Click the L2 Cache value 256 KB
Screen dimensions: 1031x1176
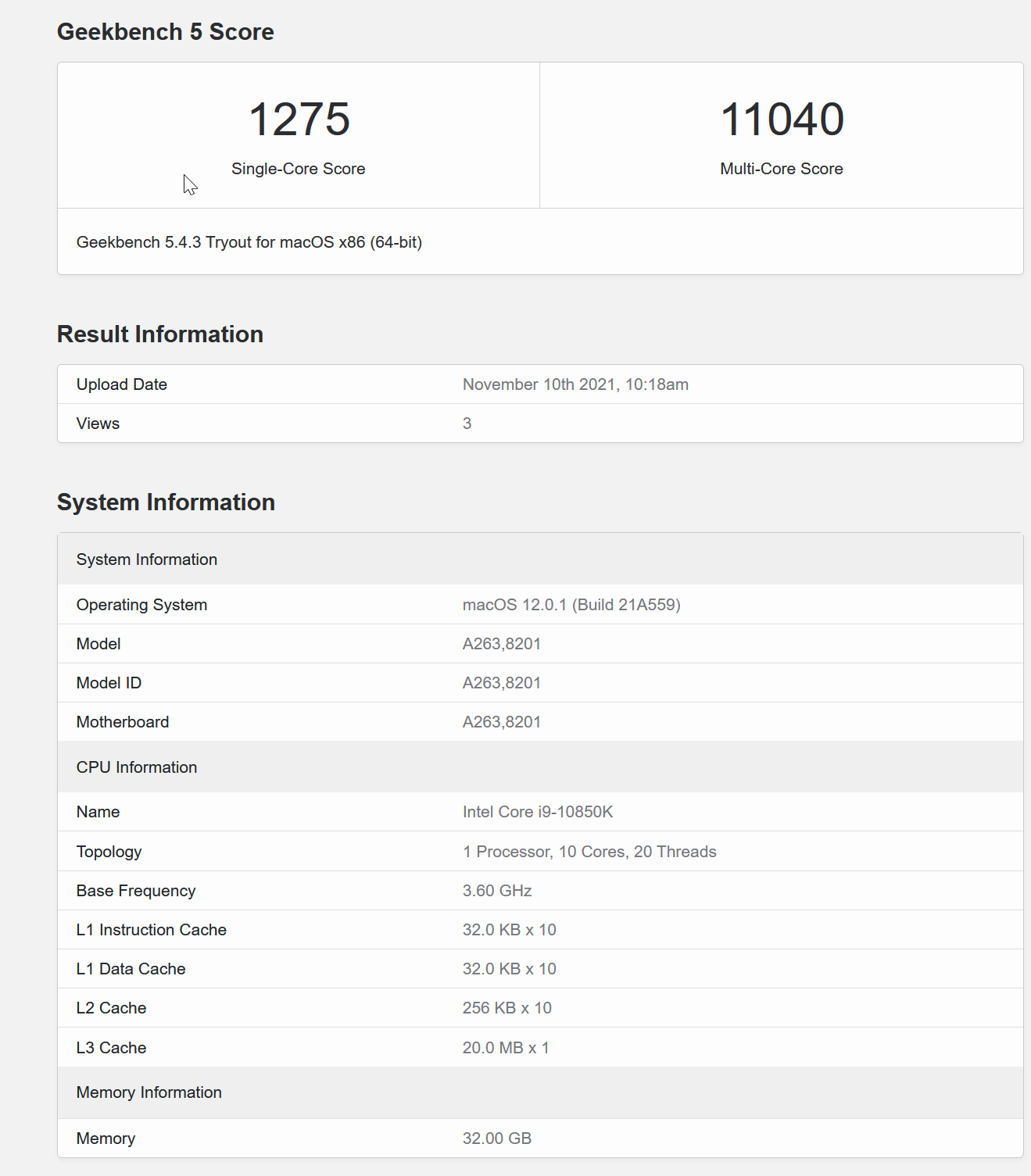click(x=507, y=1008)
